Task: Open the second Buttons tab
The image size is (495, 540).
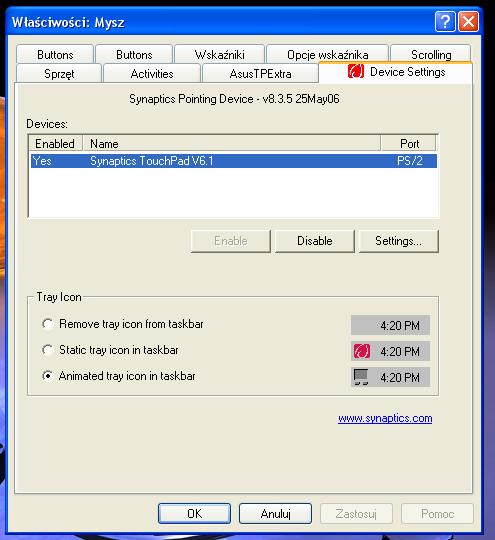Action: point(134,54)
